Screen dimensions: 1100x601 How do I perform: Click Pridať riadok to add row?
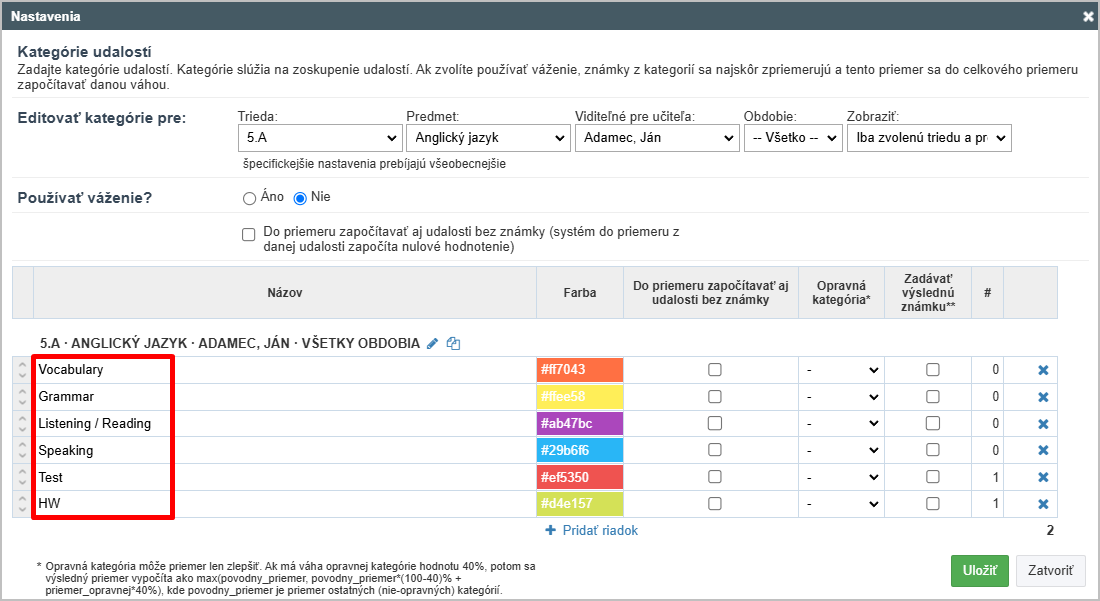coord(592,531)
